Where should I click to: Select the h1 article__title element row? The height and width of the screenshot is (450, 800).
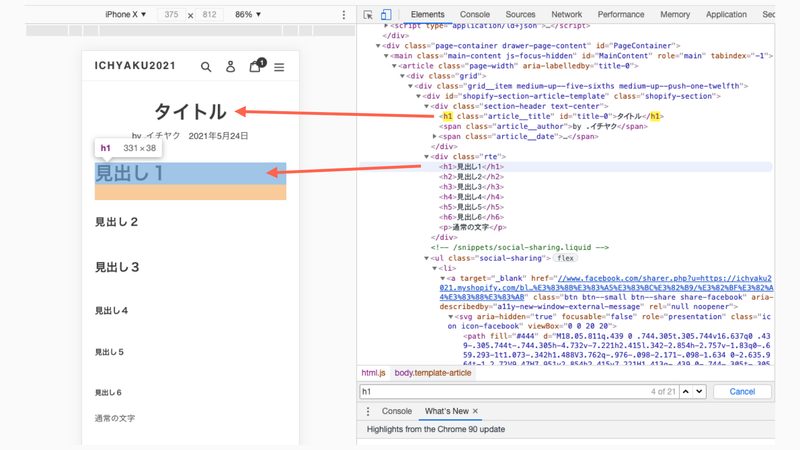tap(551, 116)
